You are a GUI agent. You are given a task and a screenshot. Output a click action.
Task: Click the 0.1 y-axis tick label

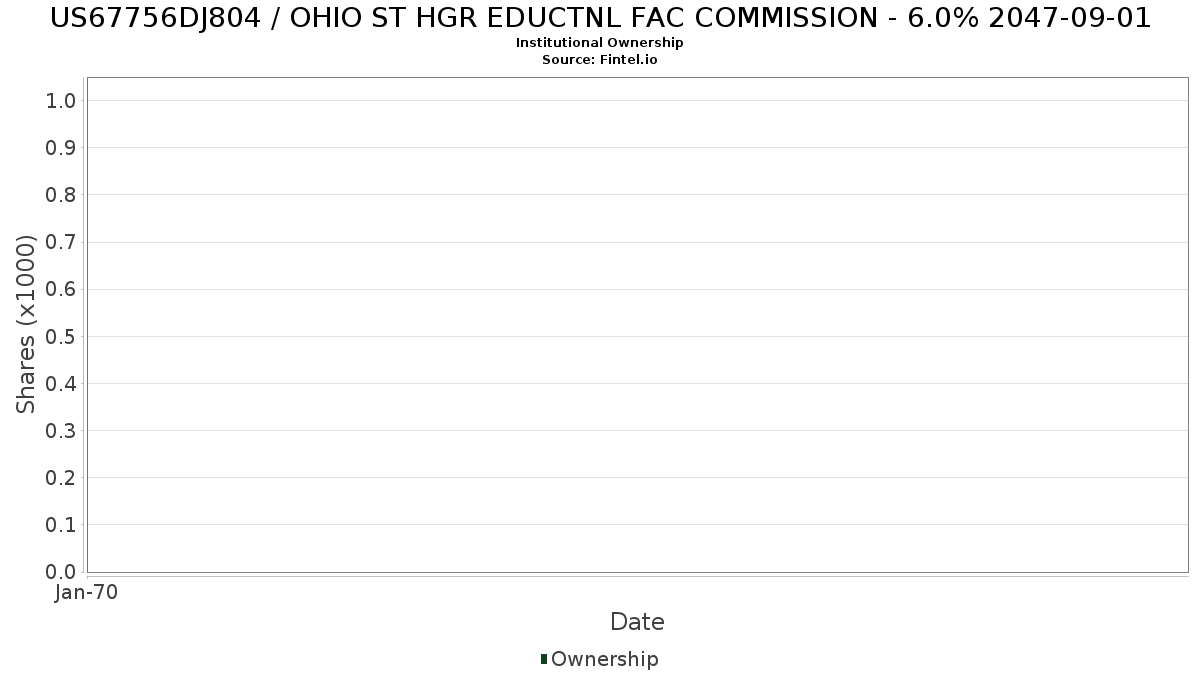(61, 525)
